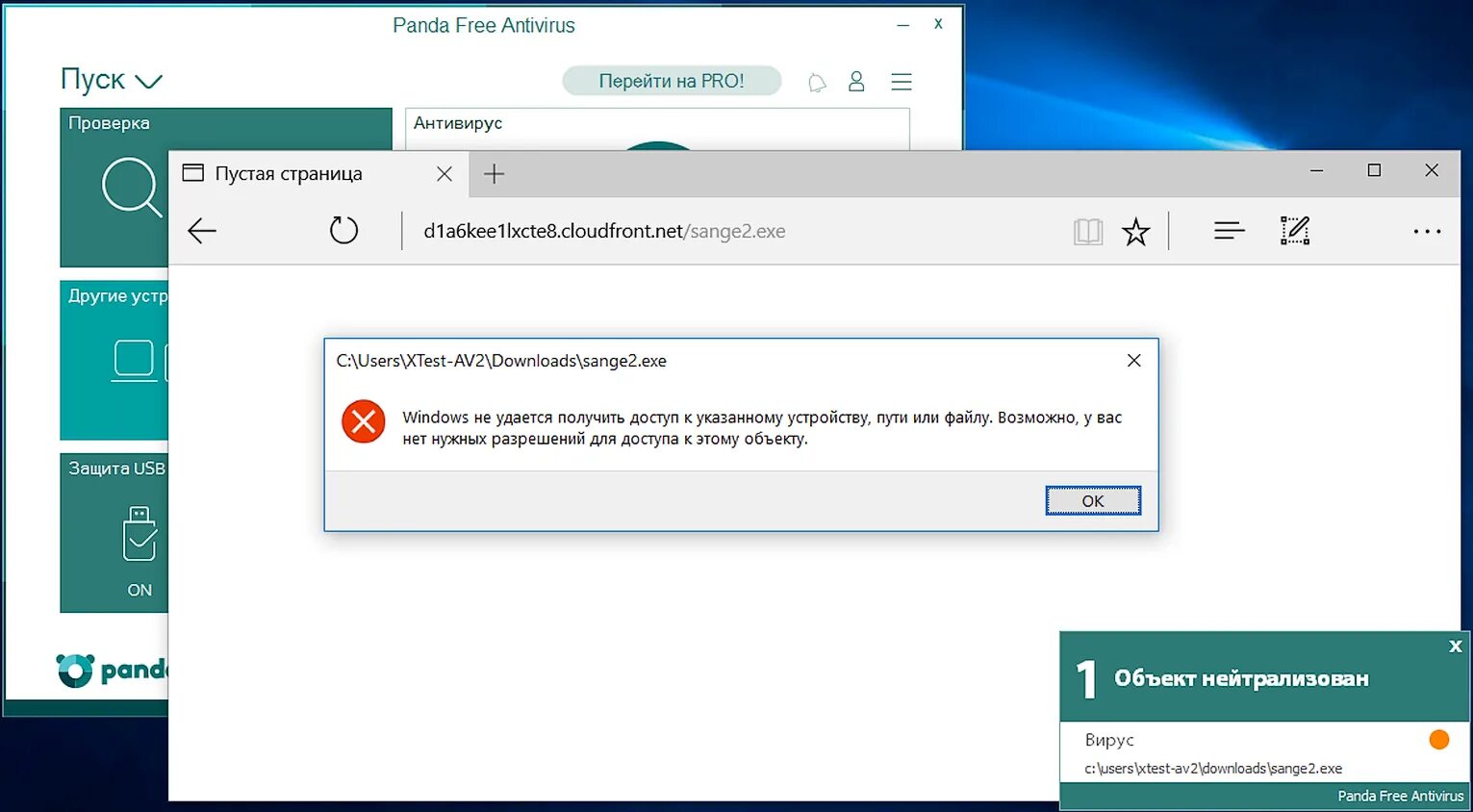
Task: Click the Перейти на PRO button
Action: click(672, 81)
